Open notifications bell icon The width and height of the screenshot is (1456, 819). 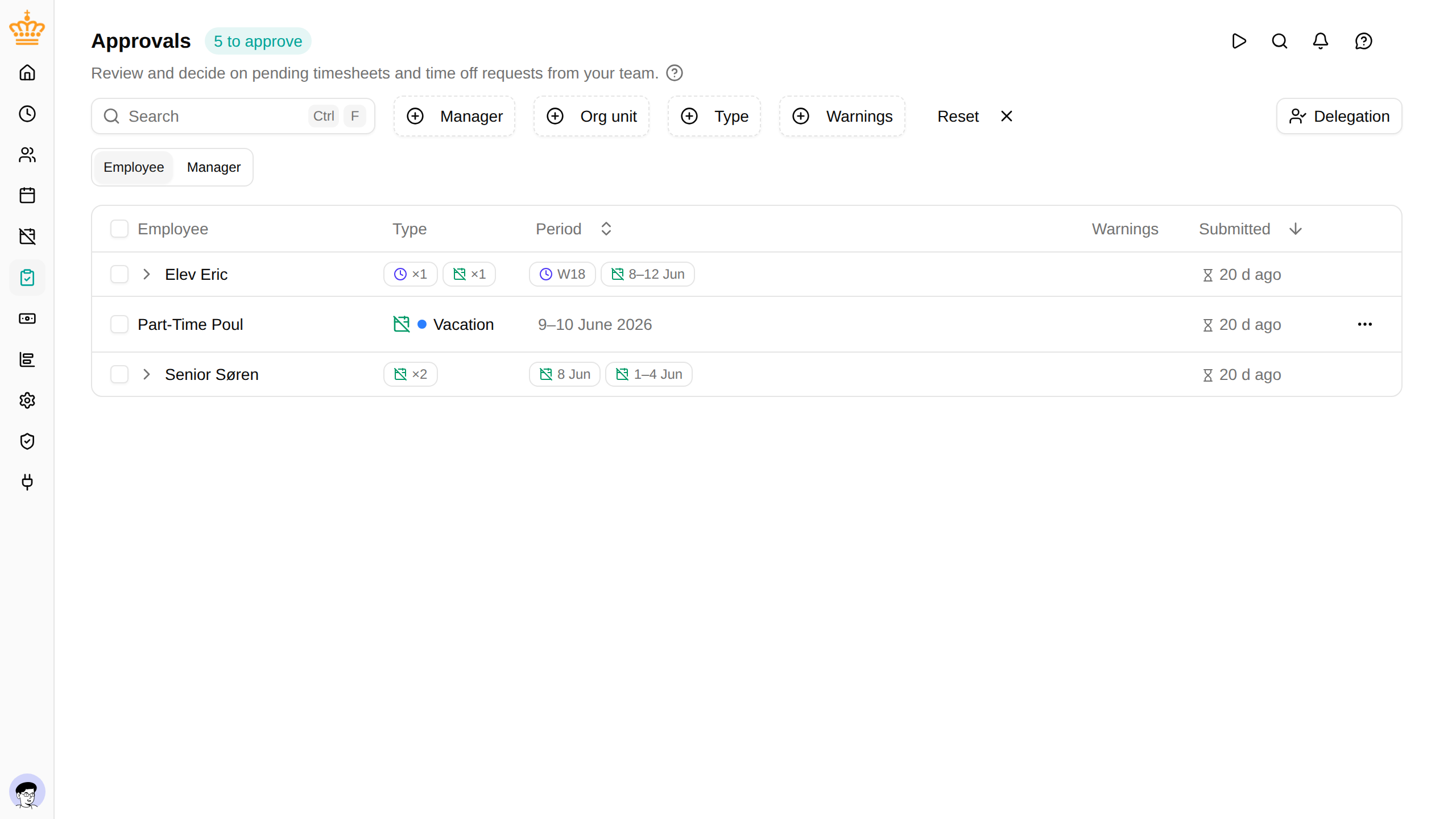pos(1321,41)
